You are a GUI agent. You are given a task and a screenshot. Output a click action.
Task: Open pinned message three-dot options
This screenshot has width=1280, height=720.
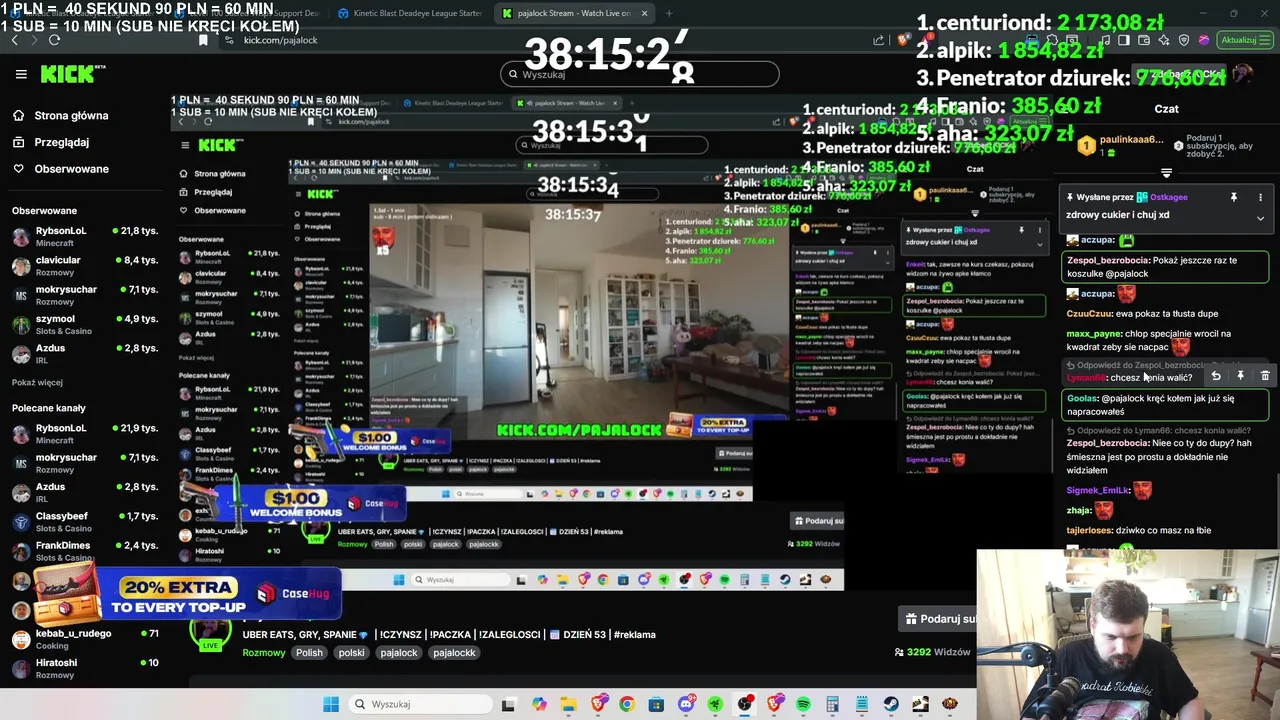(1260, 198)
